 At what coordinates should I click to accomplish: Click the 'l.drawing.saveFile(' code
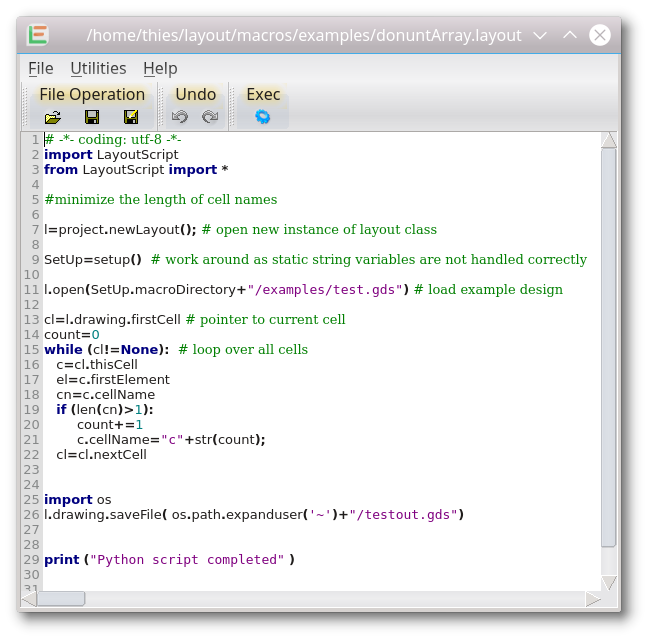coord(105,515)
